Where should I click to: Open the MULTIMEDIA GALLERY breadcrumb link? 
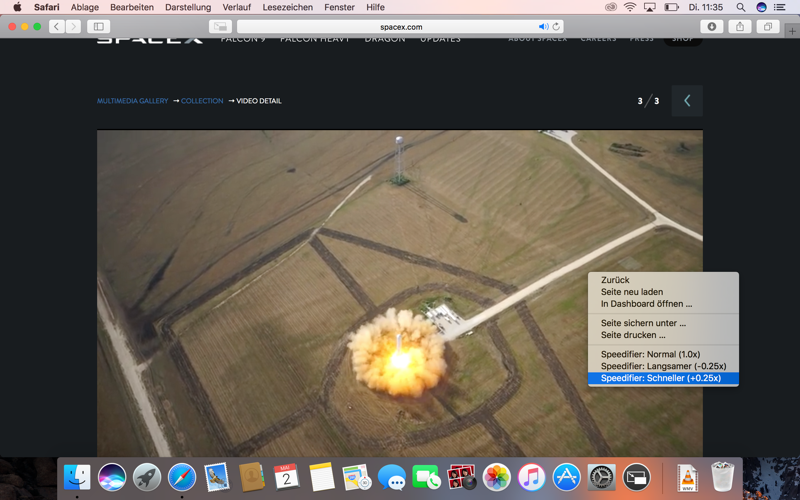[133, 101]
